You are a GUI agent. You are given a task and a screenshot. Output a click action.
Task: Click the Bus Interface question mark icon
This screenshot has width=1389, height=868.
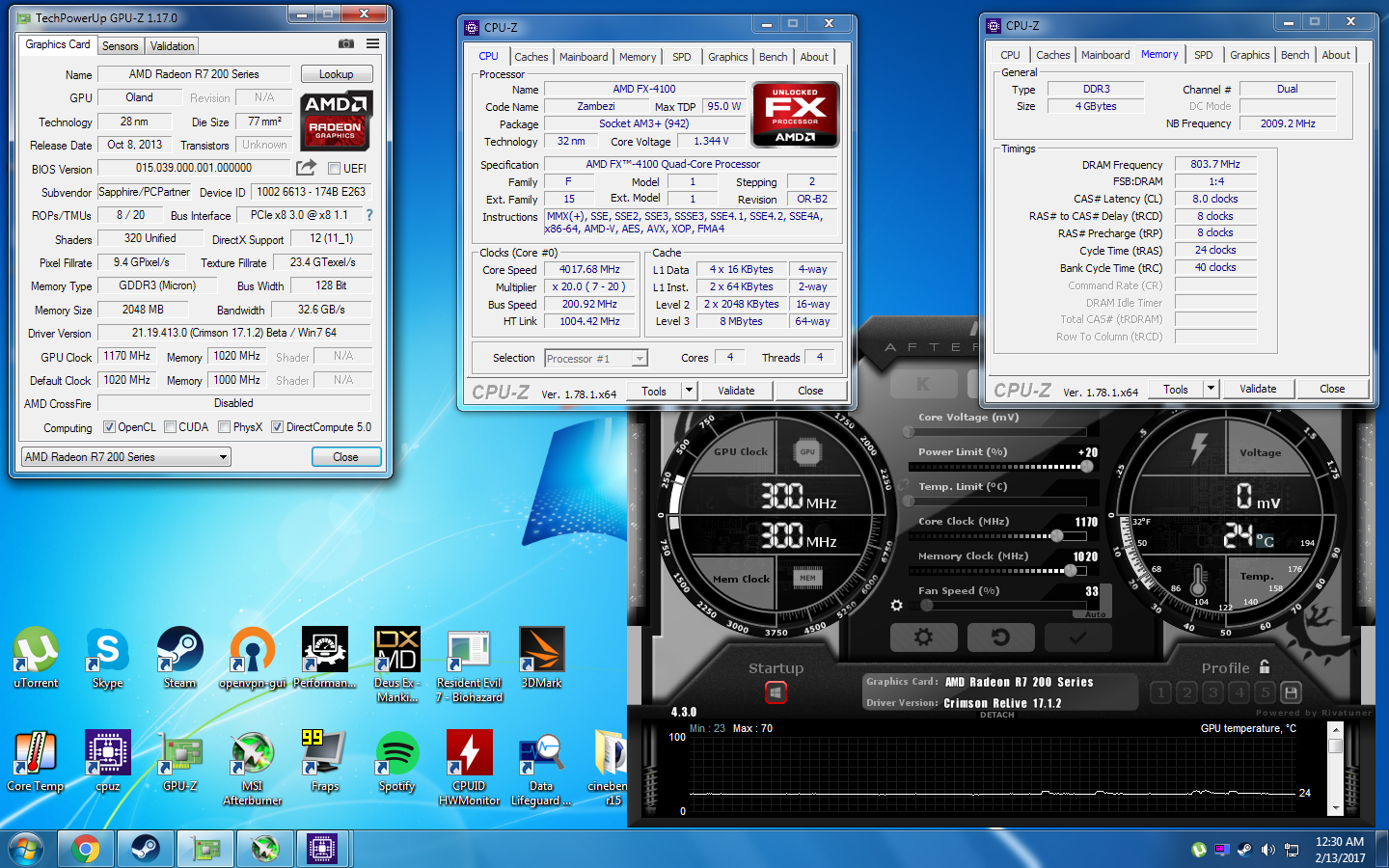coord(368,215)
